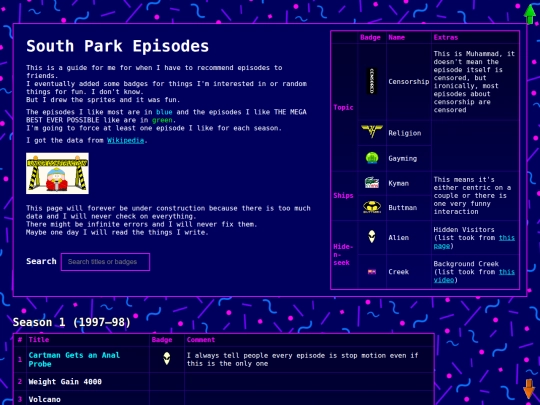Viewport: 540px width, 405px height.
Task: Click the 'Buttman' name cell
Action: pyautogui.click(x=408, y=208)
